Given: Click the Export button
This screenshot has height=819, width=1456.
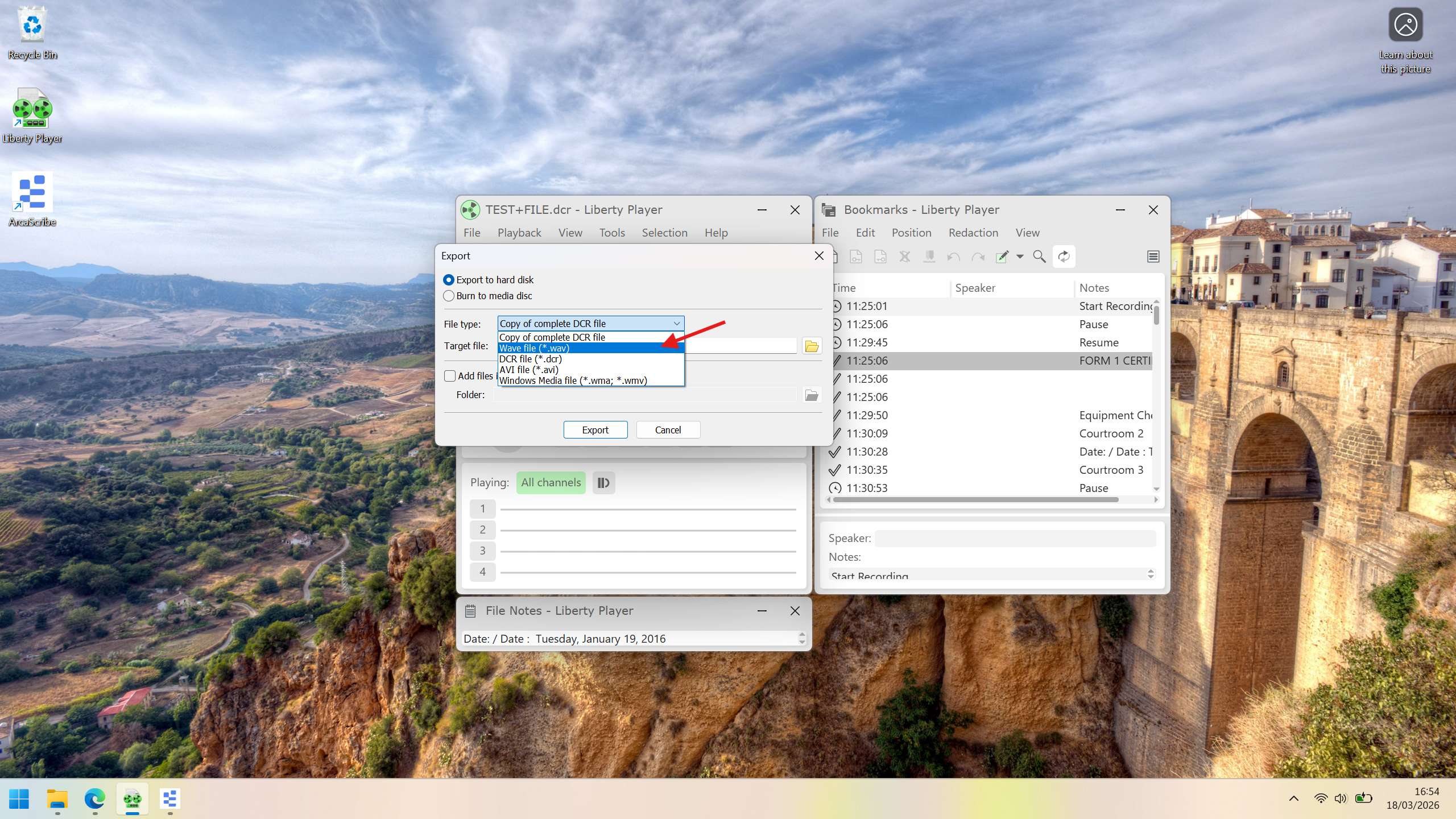Looking at the screenshot, I should click(595, 429).
